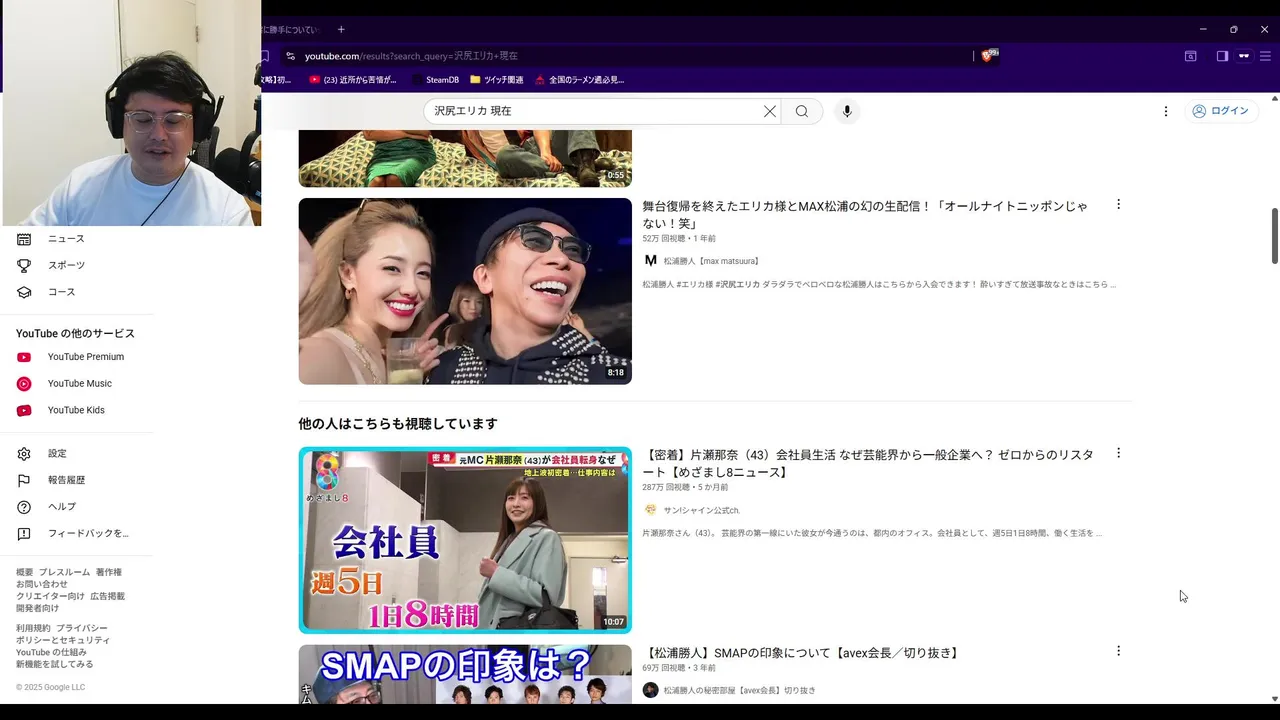Open footer link 概要
1280x720 pixels.
tap(24, 572)
